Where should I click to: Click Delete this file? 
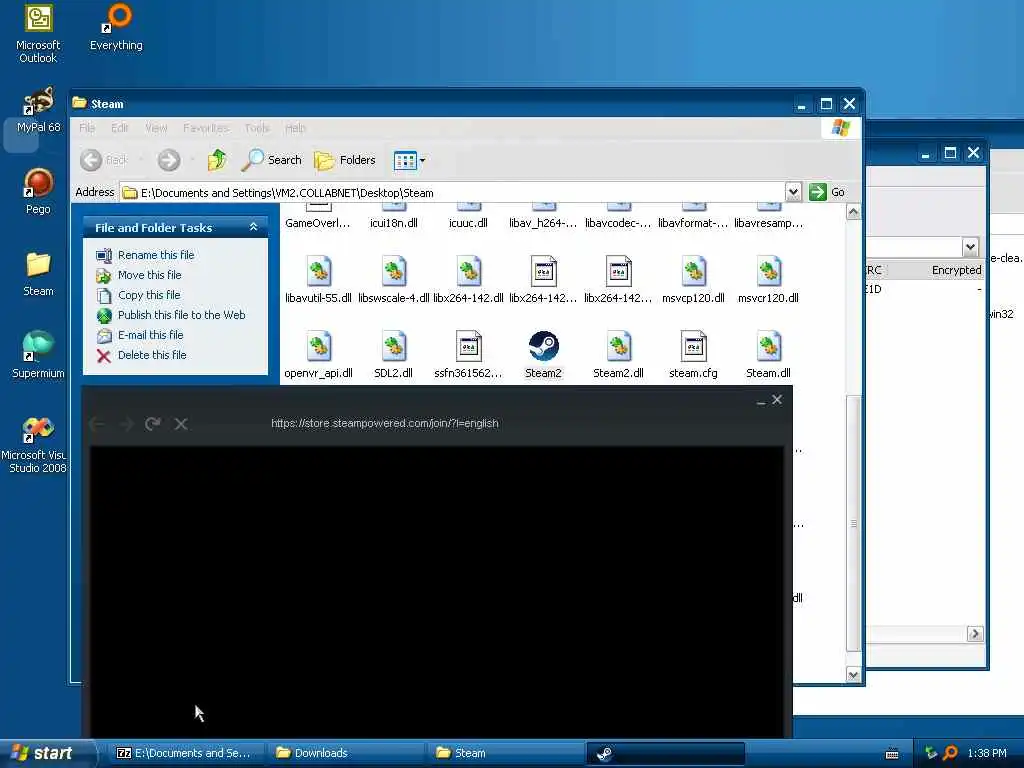point(141,355)
